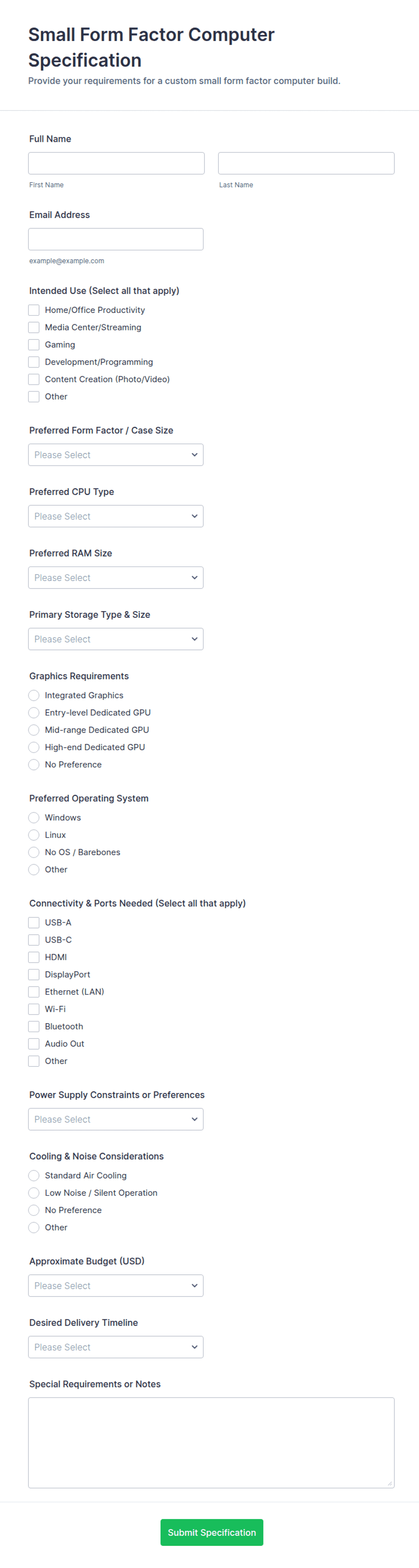
Task: Open Primary Storage Type & Size dropdown
Action: click(x=116, y=639)
